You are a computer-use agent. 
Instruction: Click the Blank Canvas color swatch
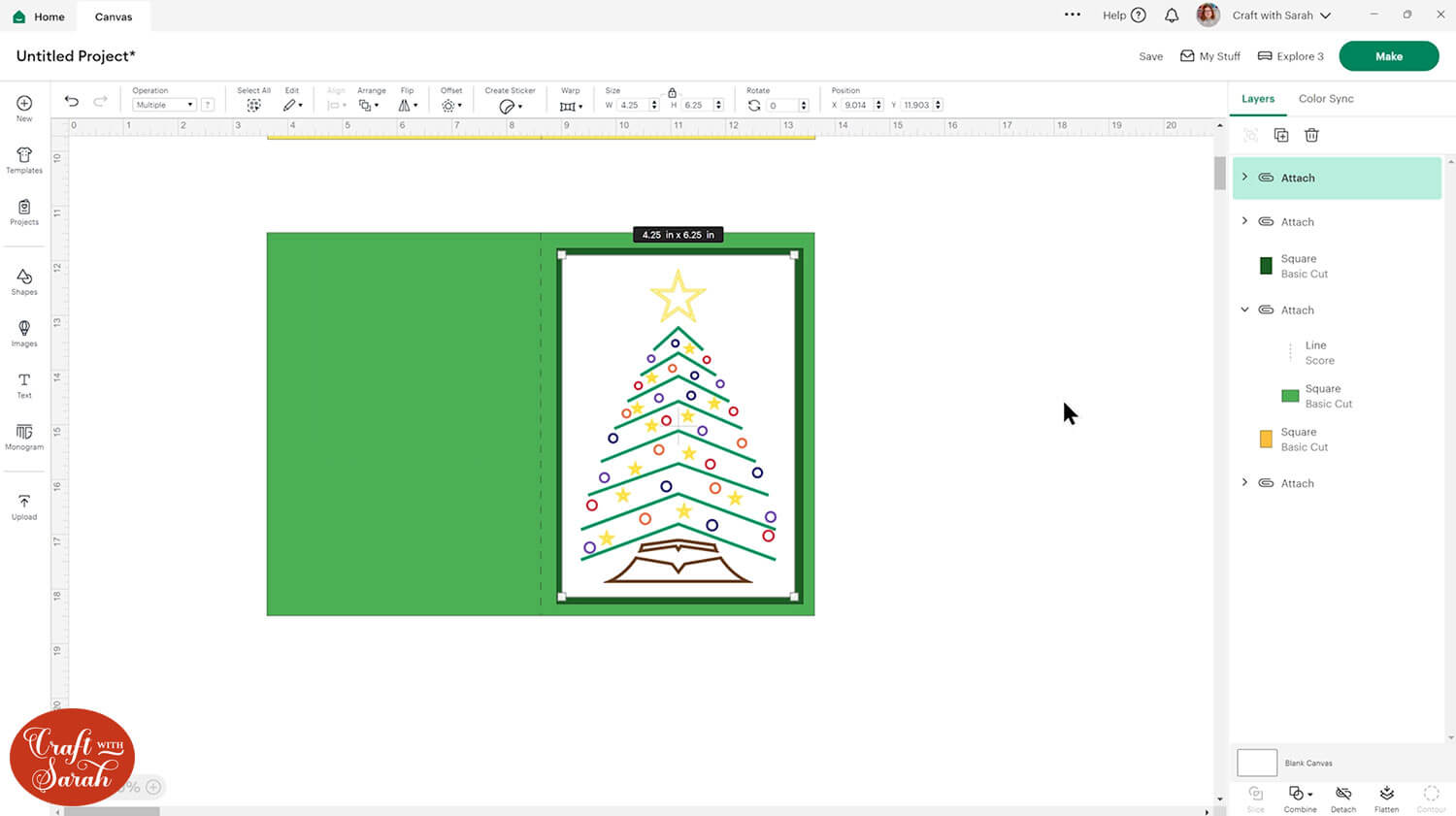(1257, 763)
